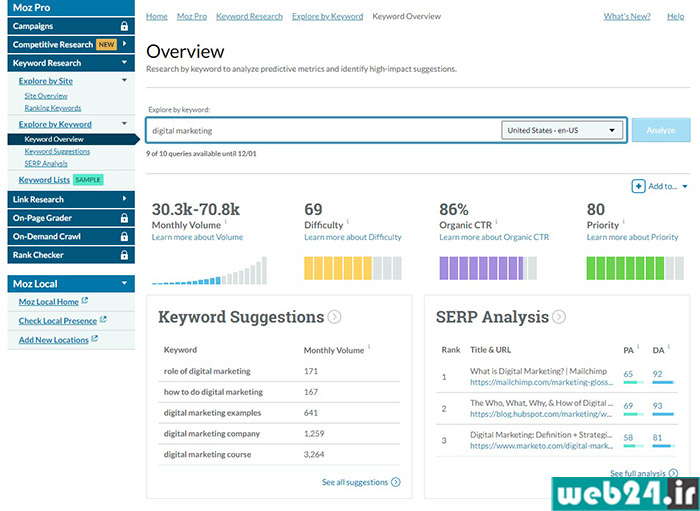Image resolution: width=700 pixels, height=511 pixels.
Task: Go to Explore by Keyword breadcrumb link
Action: pos(328,17)
